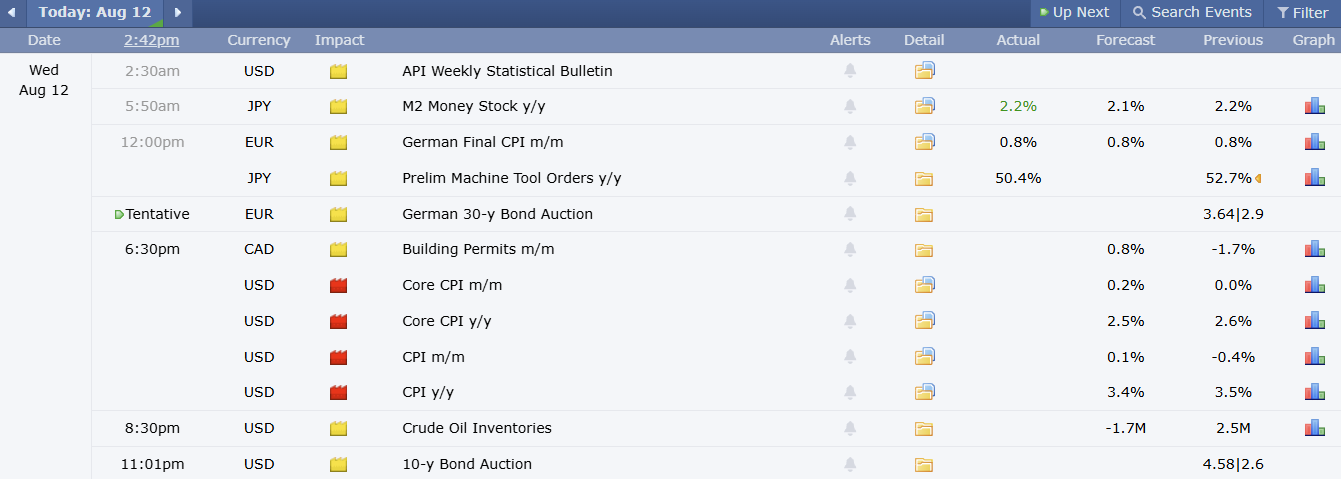
Task: Click yellow impact icon for API Weekly Bulletin
Action: [x=339, y=71]
